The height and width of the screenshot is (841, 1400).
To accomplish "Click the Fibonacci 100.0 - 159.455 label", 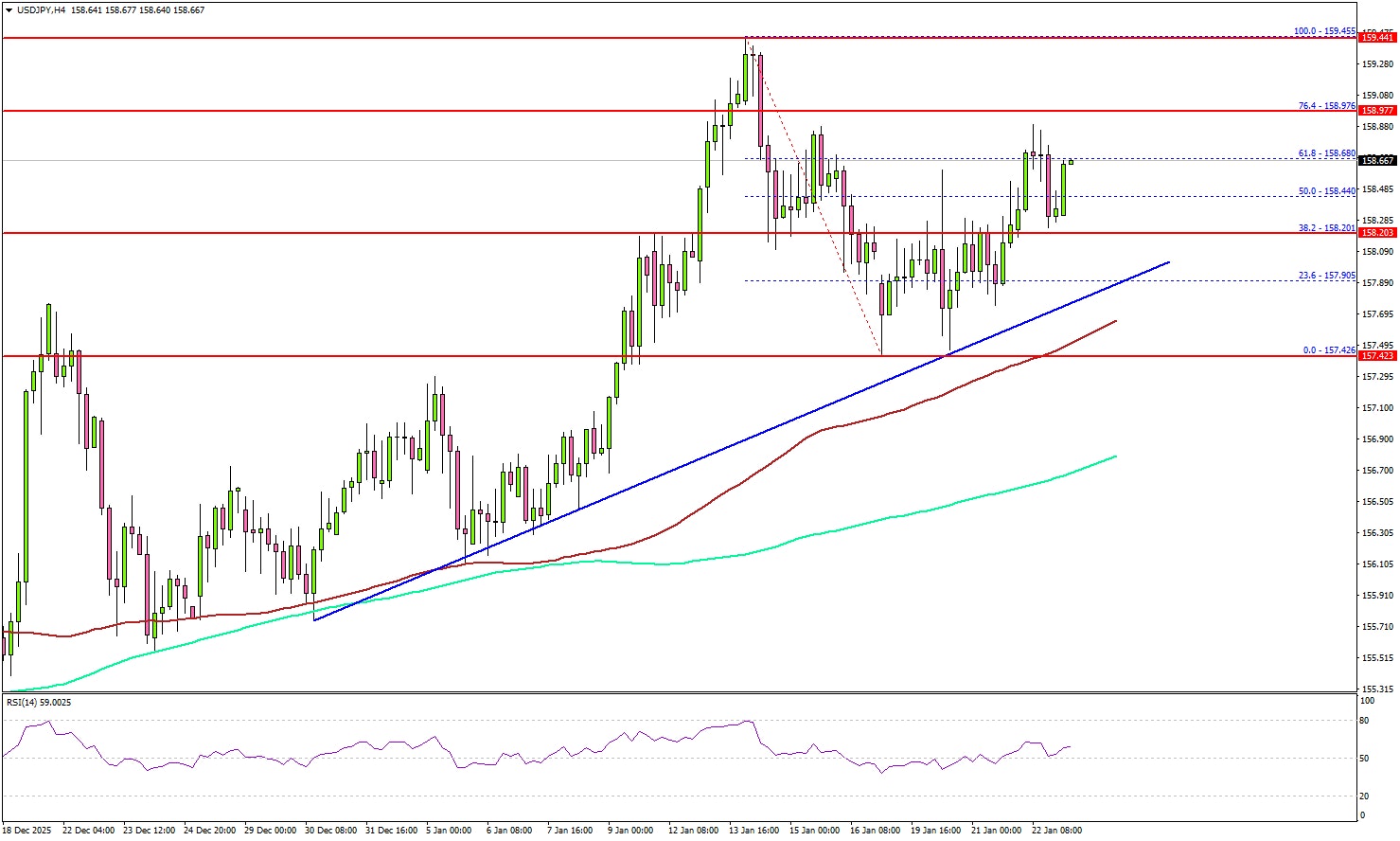I will point(1324,31).
